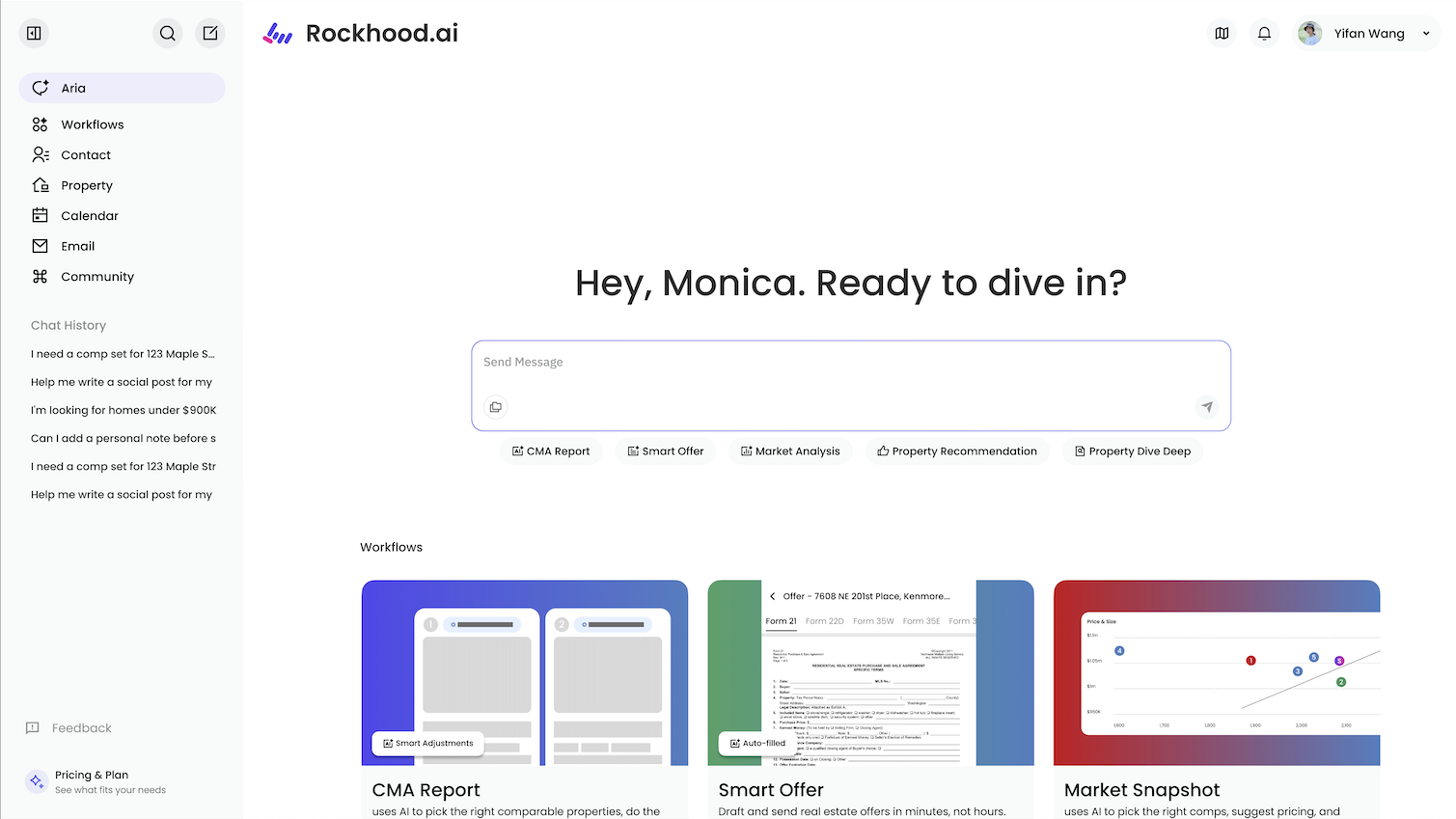The image size is (1456, 819).
Task: Select Form 35E tab in offer preview
Action: point(921,621)
